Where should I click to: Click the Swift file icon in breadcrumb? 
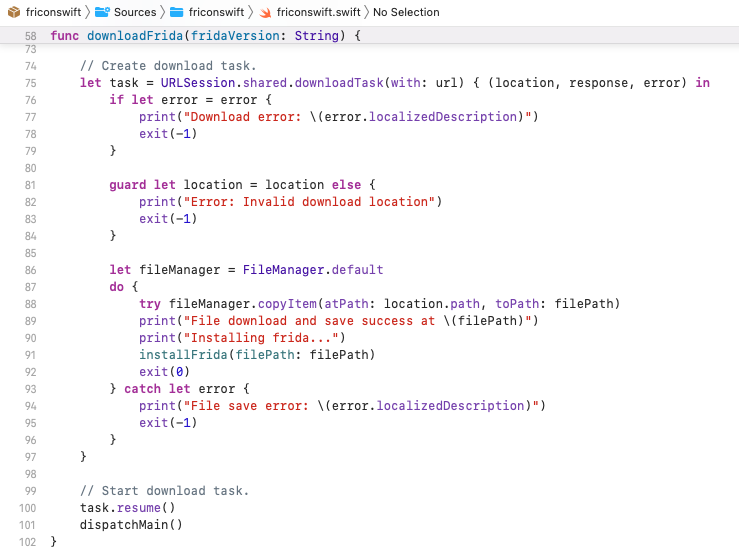click(265, 12)
